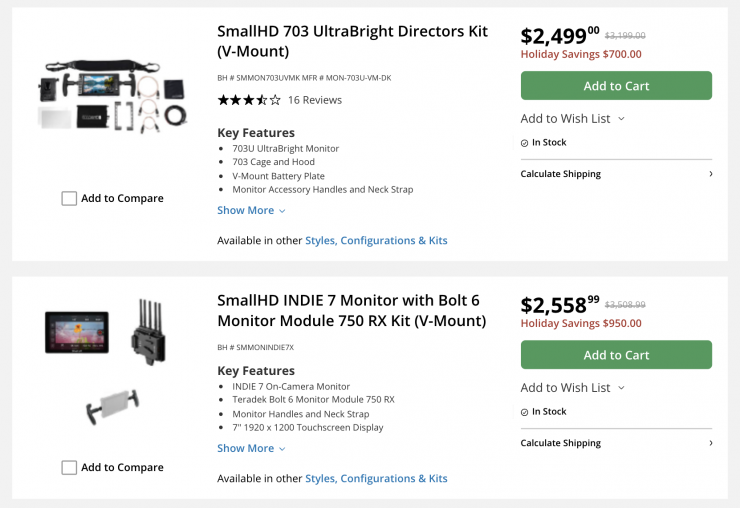Add SmallHD INDIE 7 kit to cart
Image resolution: width=740 pixels, height=508 pixels.
click(x=616, y=355)
